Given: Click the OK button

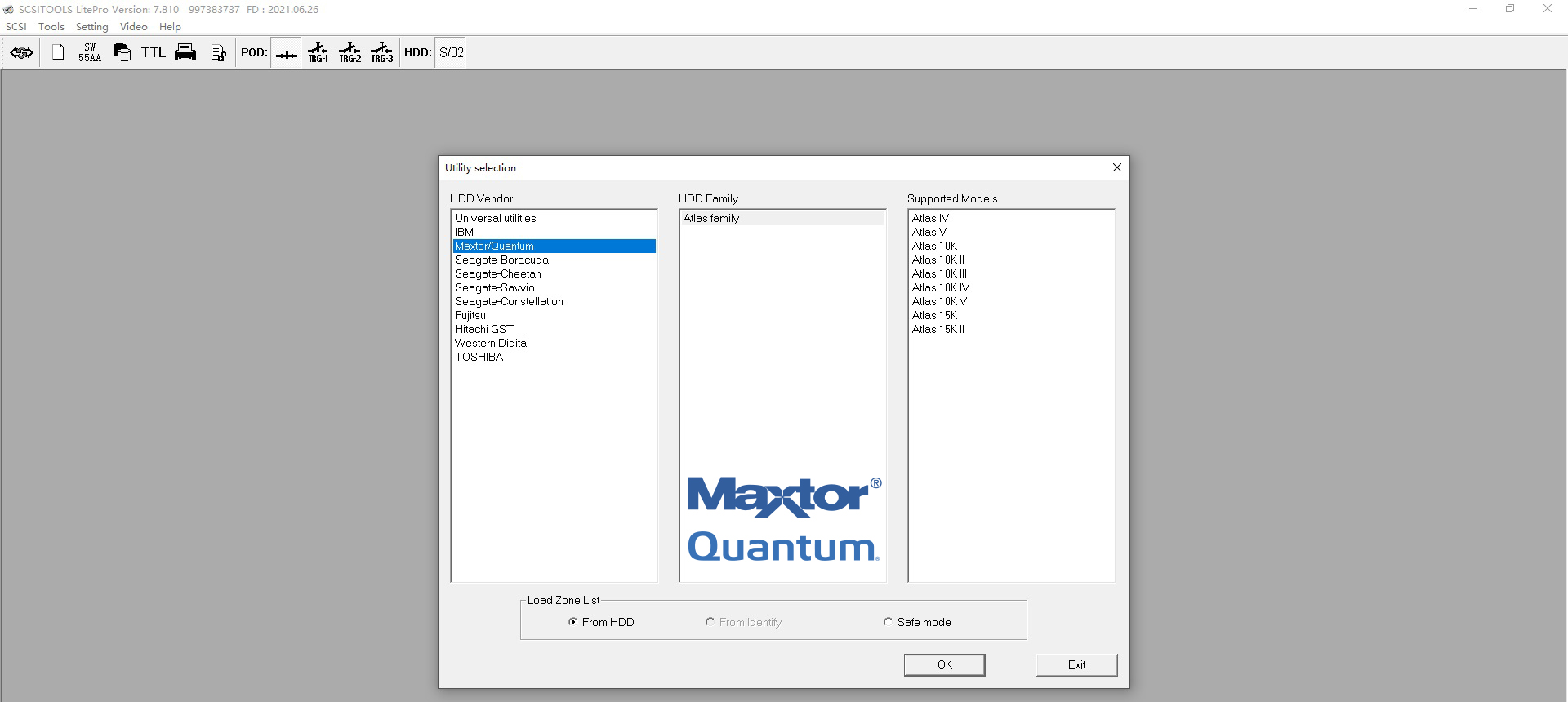Looking at the screenshot, I should click(944, 664).
